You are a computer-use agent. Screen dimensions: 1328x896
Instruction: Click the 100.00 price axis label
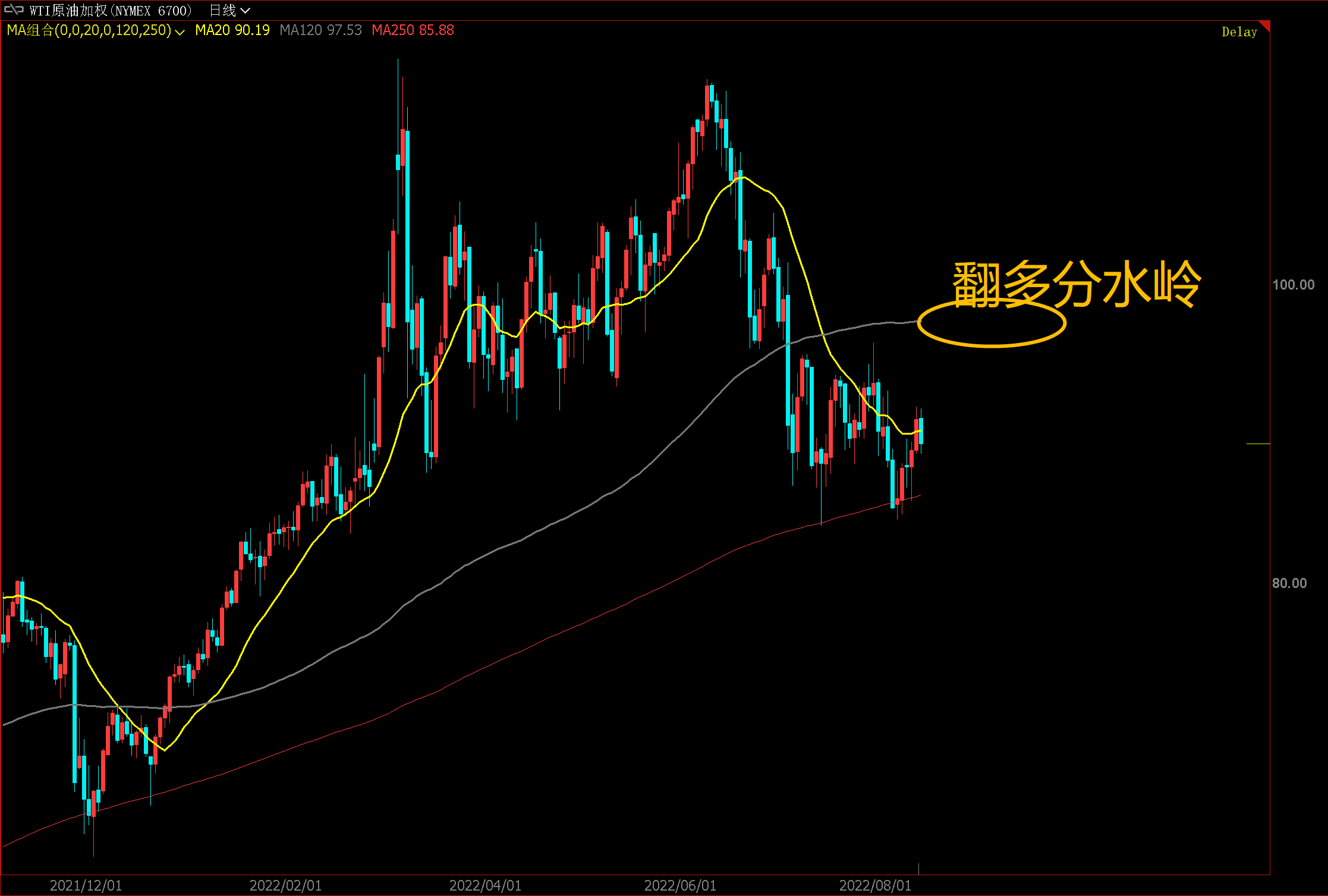tap(1293, 285)
